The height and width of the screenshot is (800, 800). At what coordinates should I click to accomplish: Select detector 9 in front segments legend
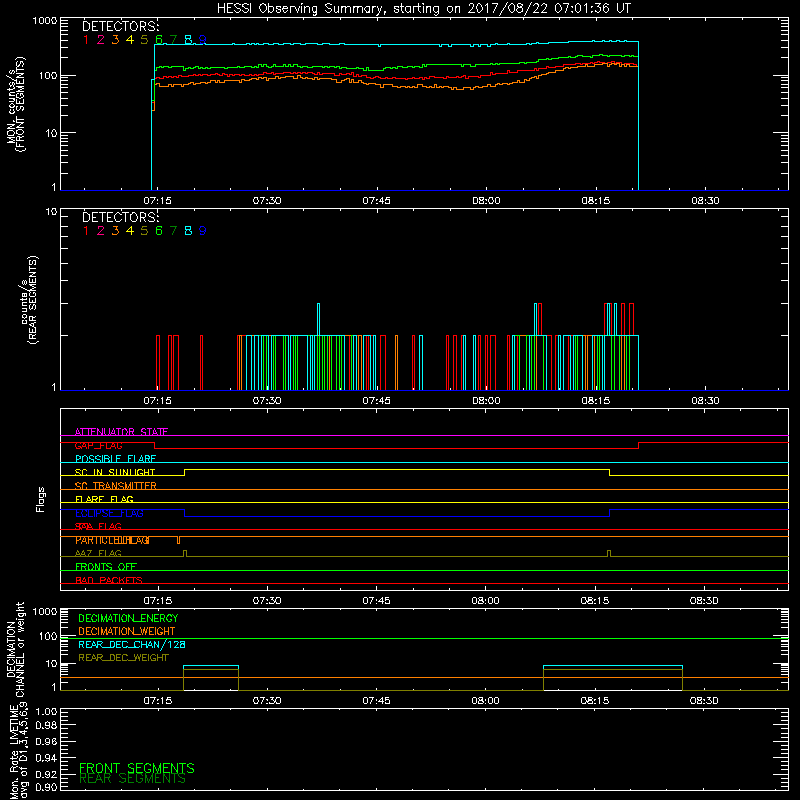203,40
